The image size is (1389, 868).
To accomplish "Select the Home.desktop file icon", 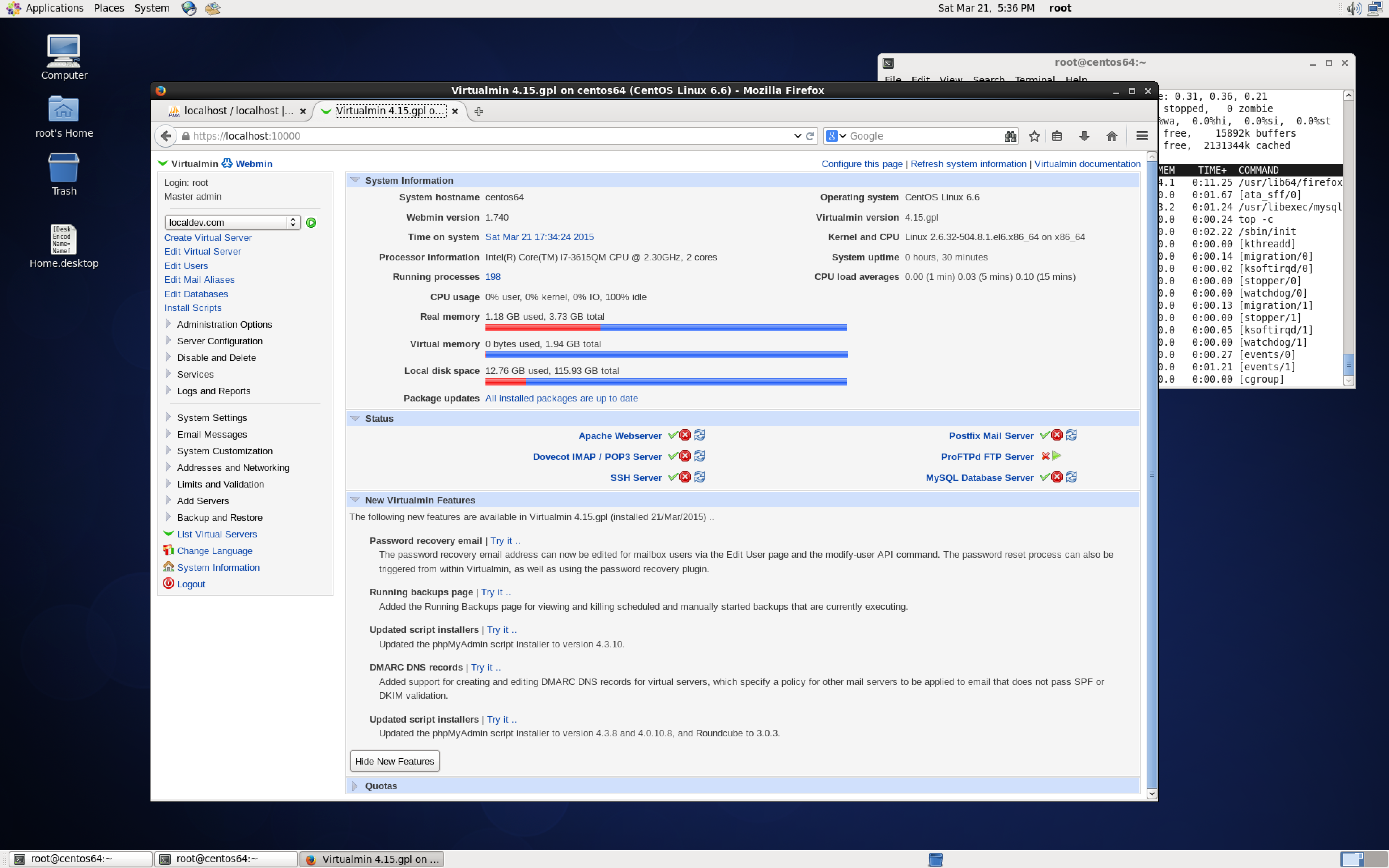I will click(64, 247).
